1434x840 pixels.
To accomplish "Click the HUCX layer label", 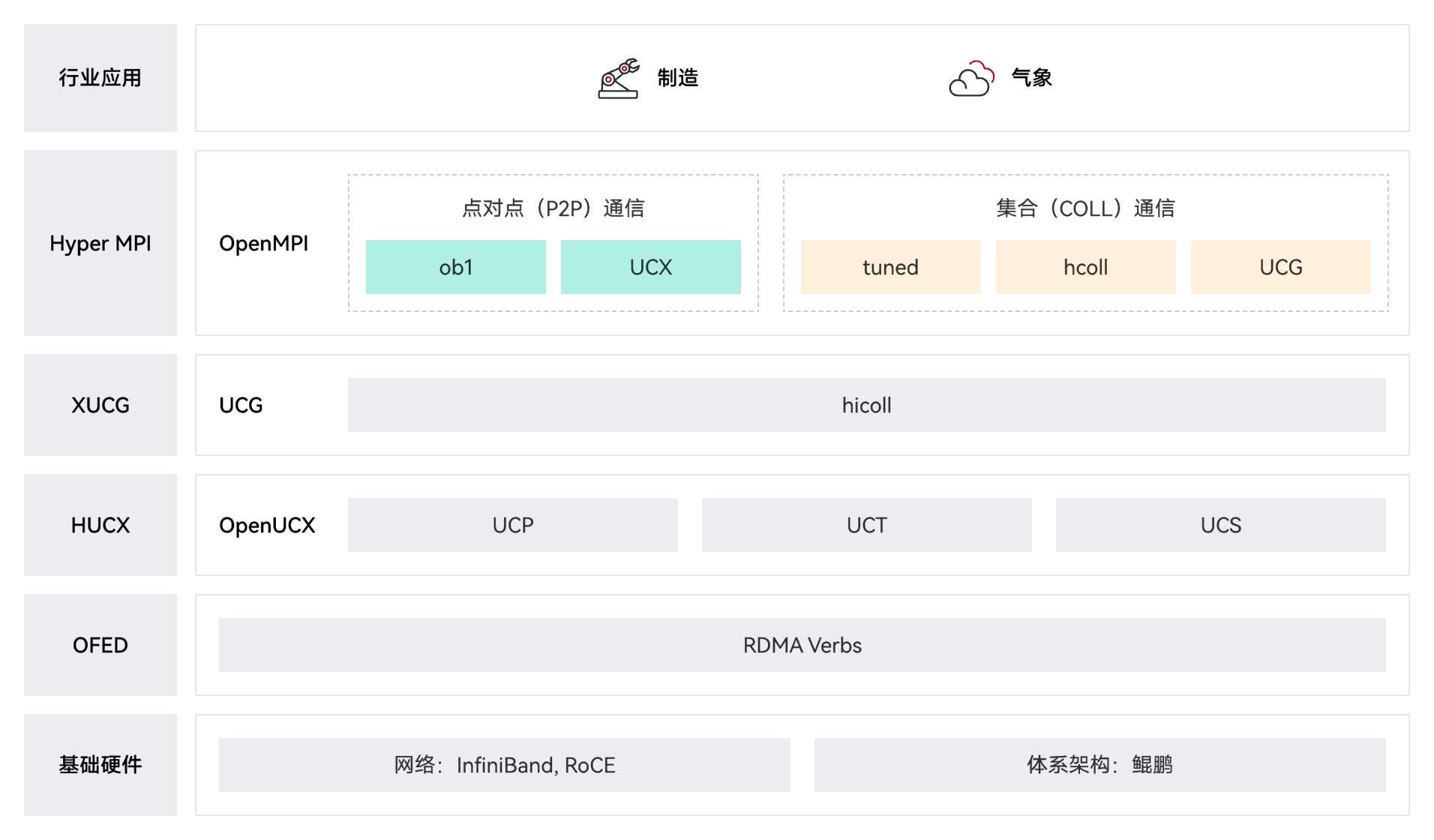I will click(x=100, y=525).
